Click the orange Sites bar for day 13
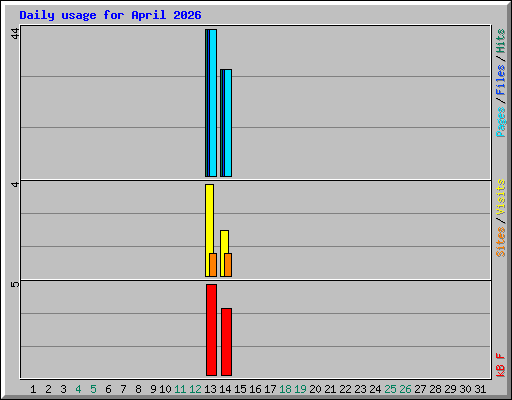The height and width of the screenshot is (400, 512). pos(213,265)
